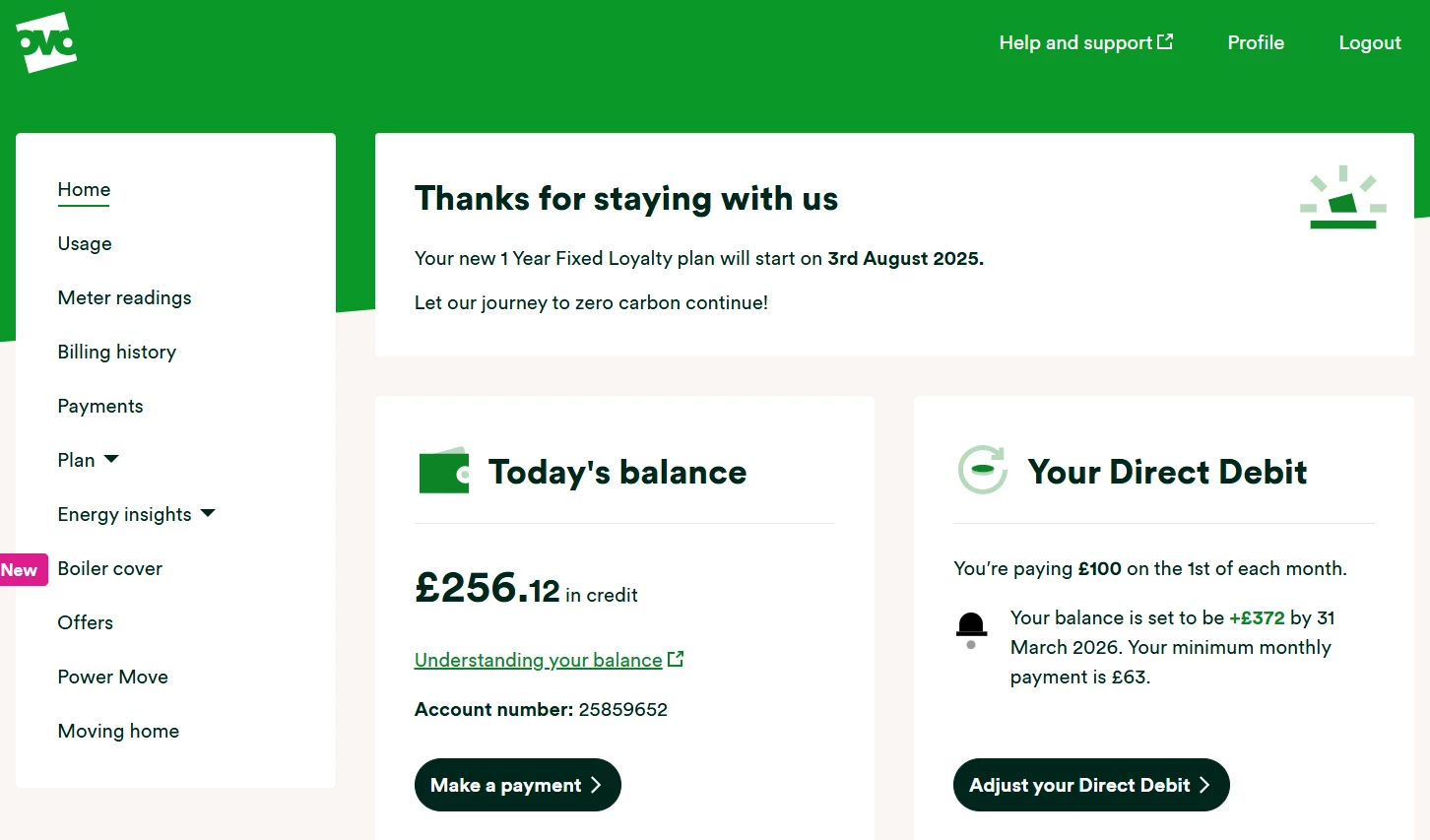The image size is (1430, 840).
Task: Click the external link icon after Understanding your balance
Action: pos(676,659)
